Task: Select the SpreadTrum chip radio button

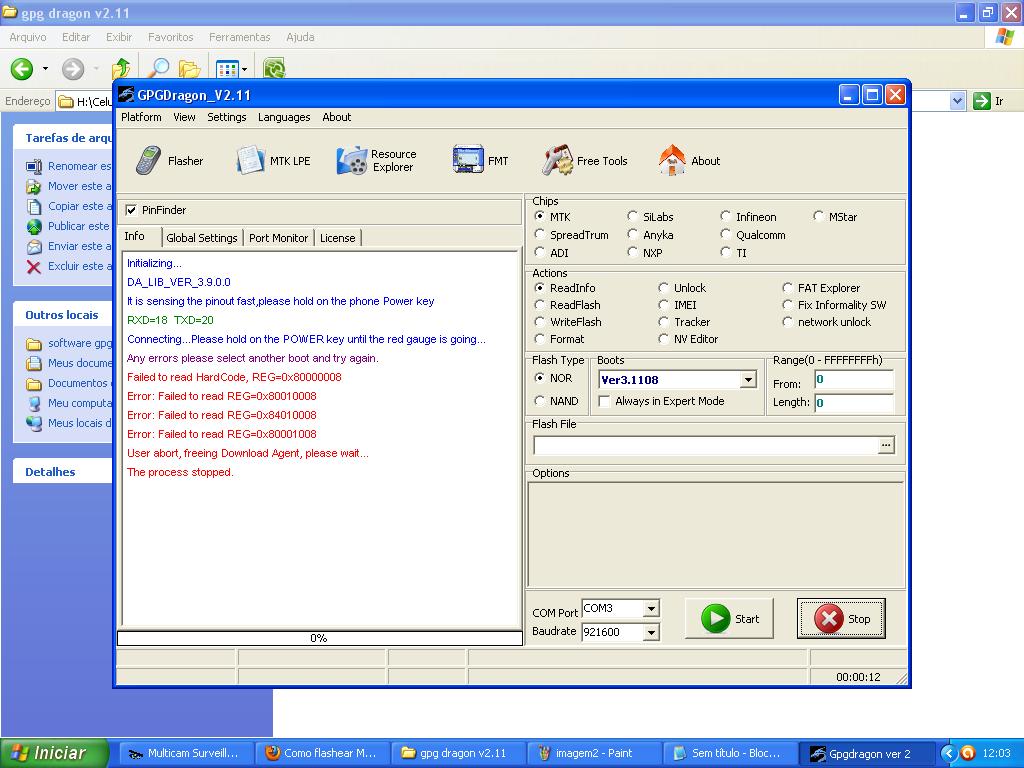Action: click(x=539, y=234)
